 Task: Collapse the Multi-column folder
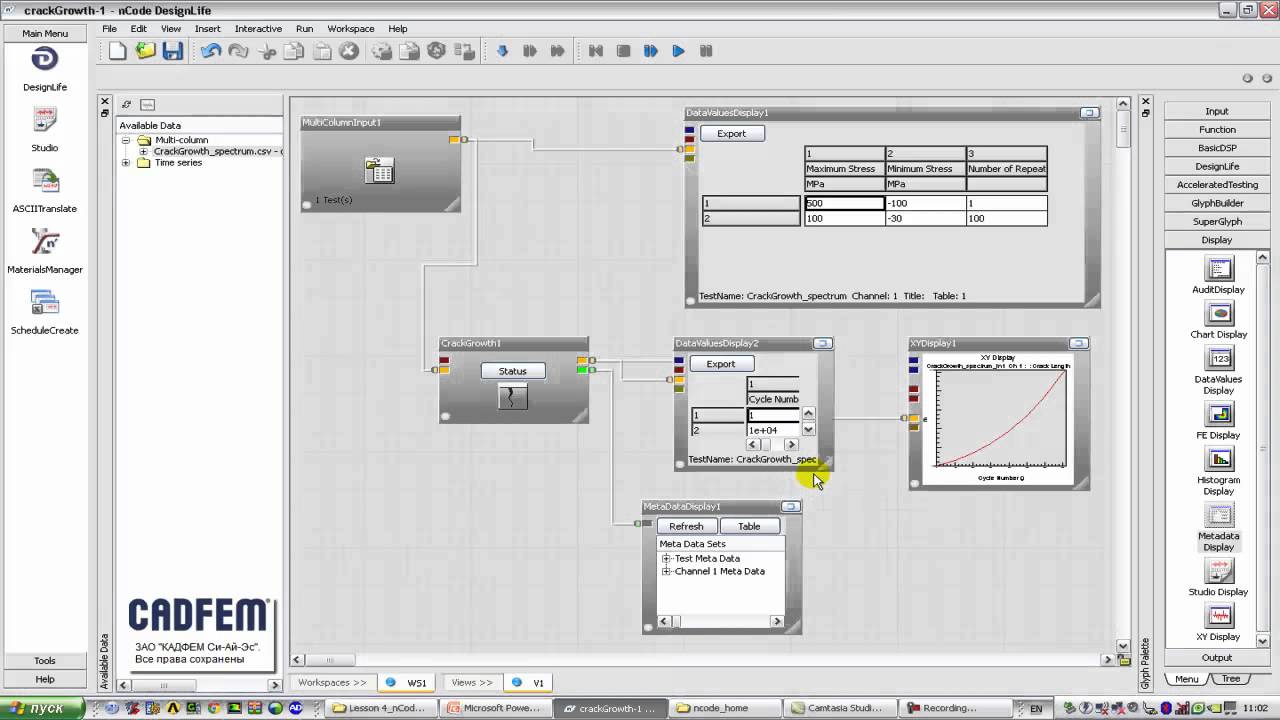(x=126, y=141)
